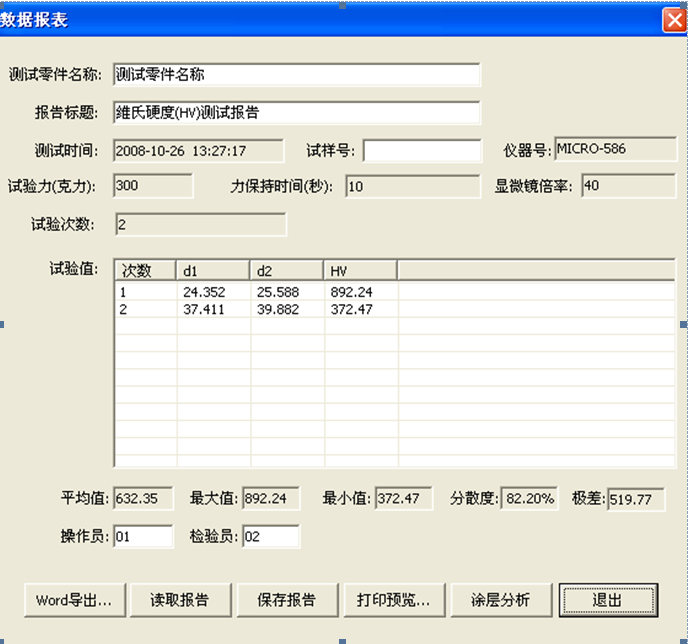Click 保存报告 to save report
Screen dimensions: 688x644
tap(286, 600)
